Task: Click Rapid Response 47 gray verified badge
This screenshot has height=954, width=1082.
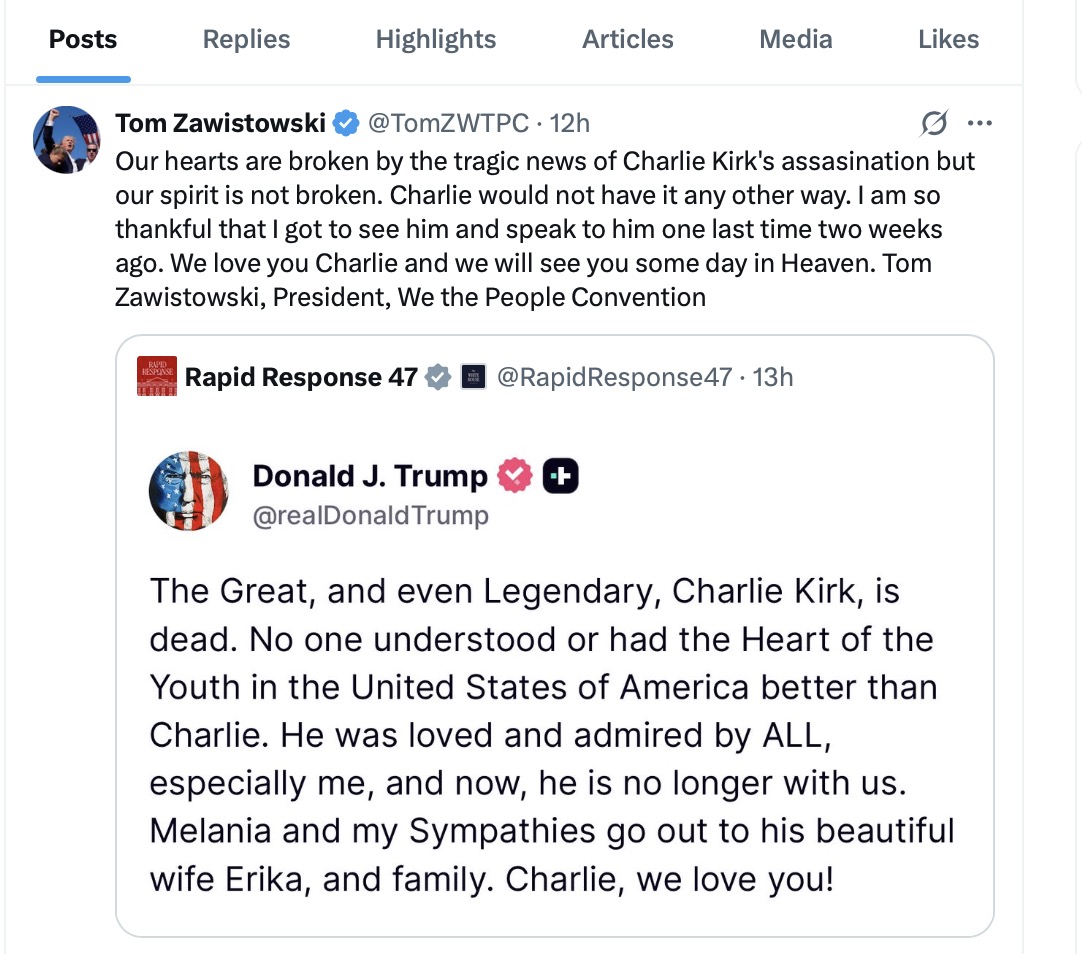Action: click(437, 377)
